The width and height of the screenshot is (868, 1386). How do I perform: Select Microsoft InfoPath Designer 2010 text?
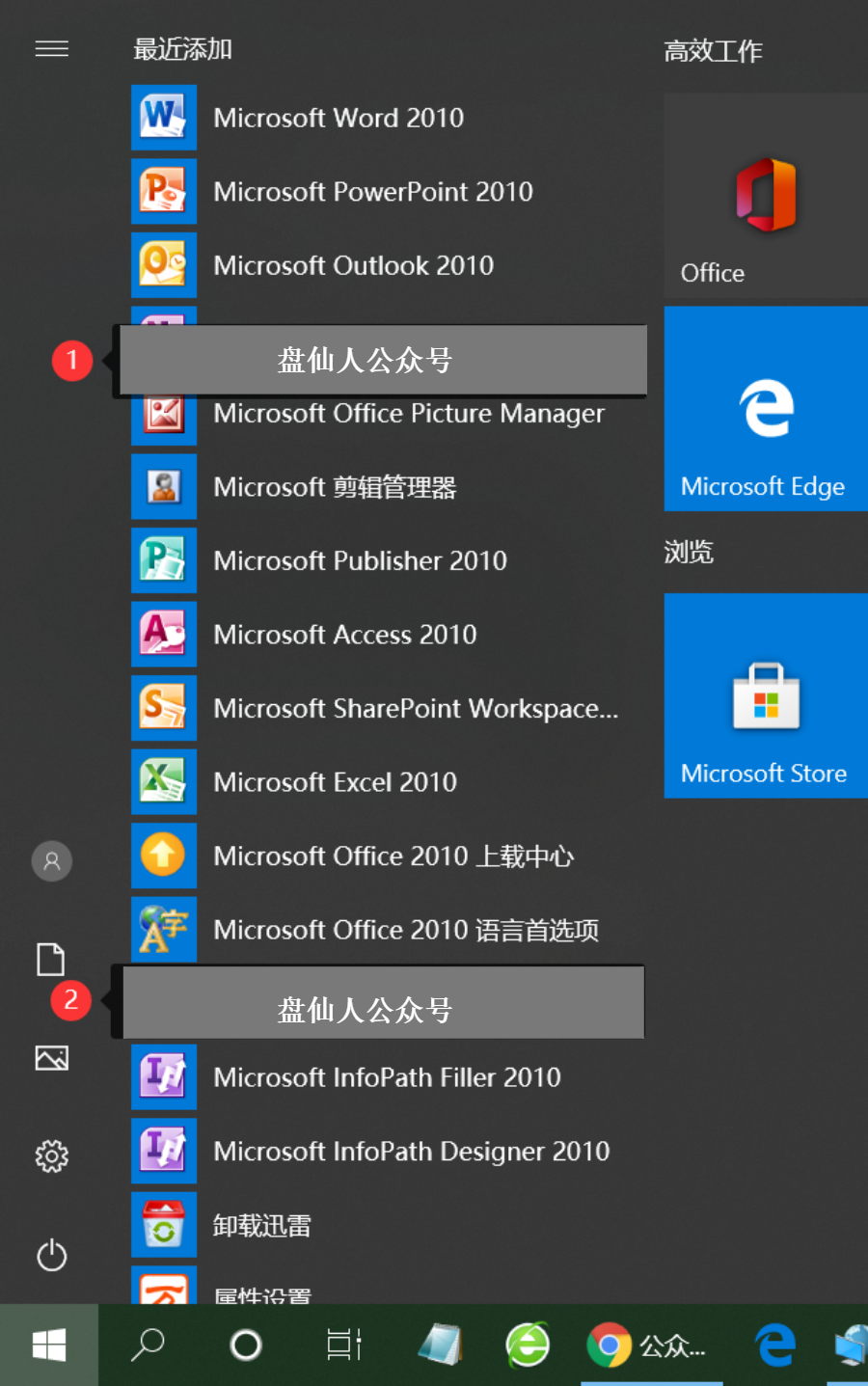412,1152
